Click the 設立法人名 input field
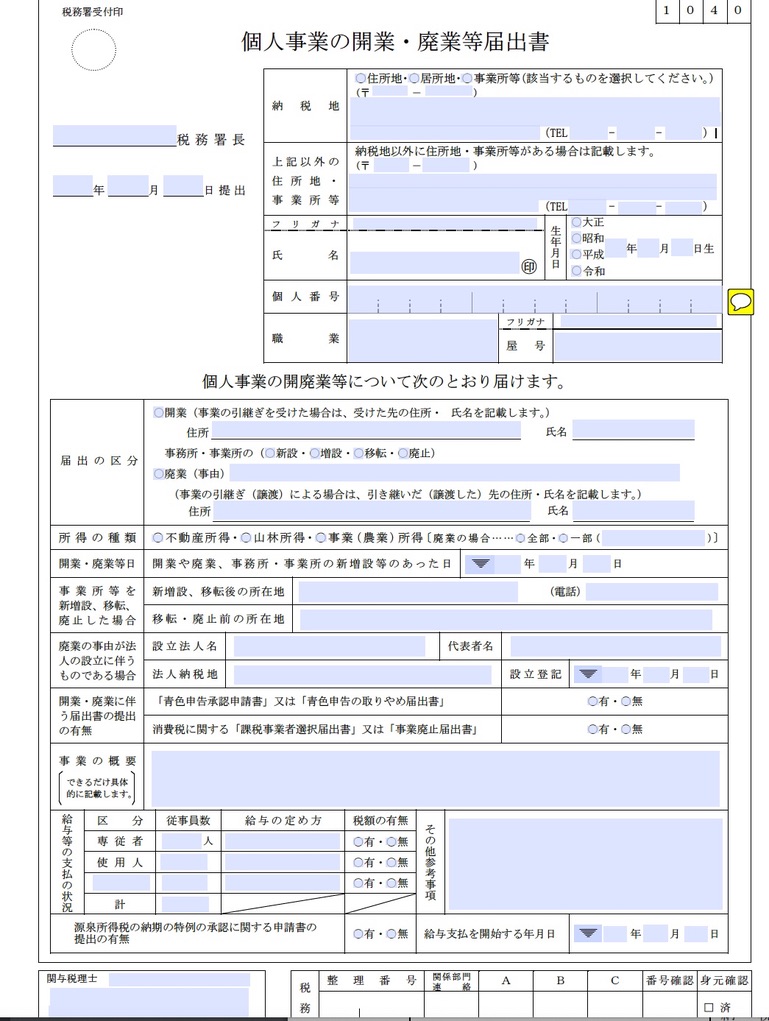769x1021 pixels. click(329, 647)
